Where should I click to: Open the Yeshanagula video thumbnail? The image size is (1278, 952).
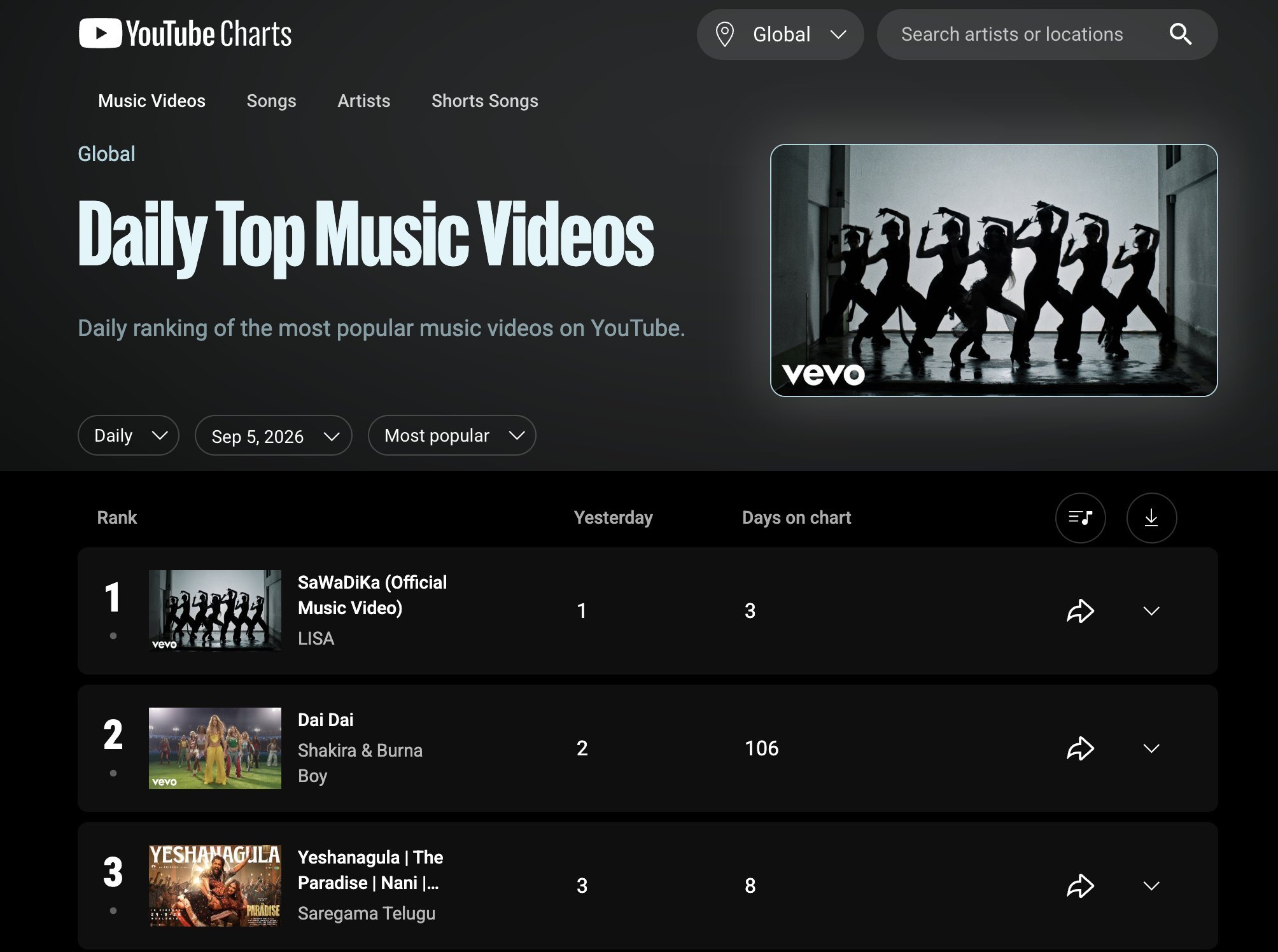215,885
